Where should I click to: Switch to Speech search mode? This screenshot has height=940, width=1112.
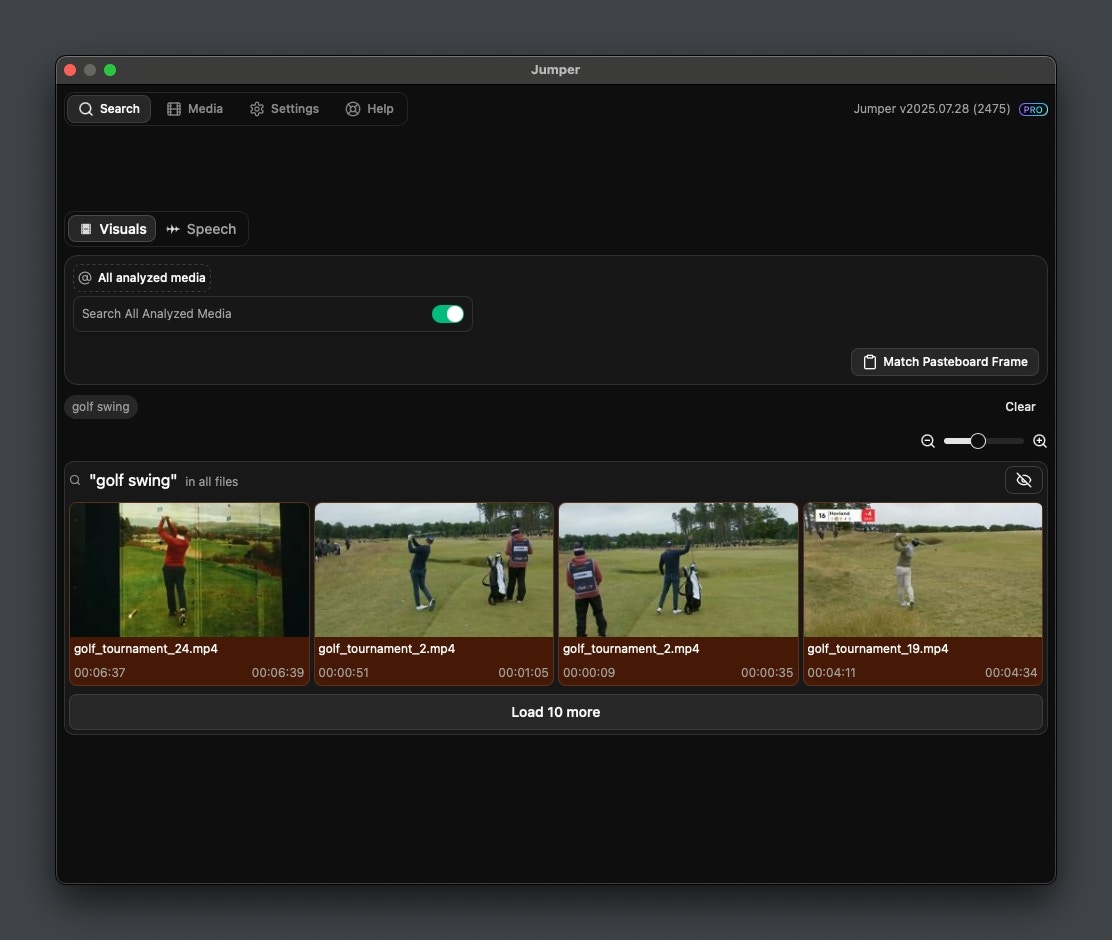[201, 229]
